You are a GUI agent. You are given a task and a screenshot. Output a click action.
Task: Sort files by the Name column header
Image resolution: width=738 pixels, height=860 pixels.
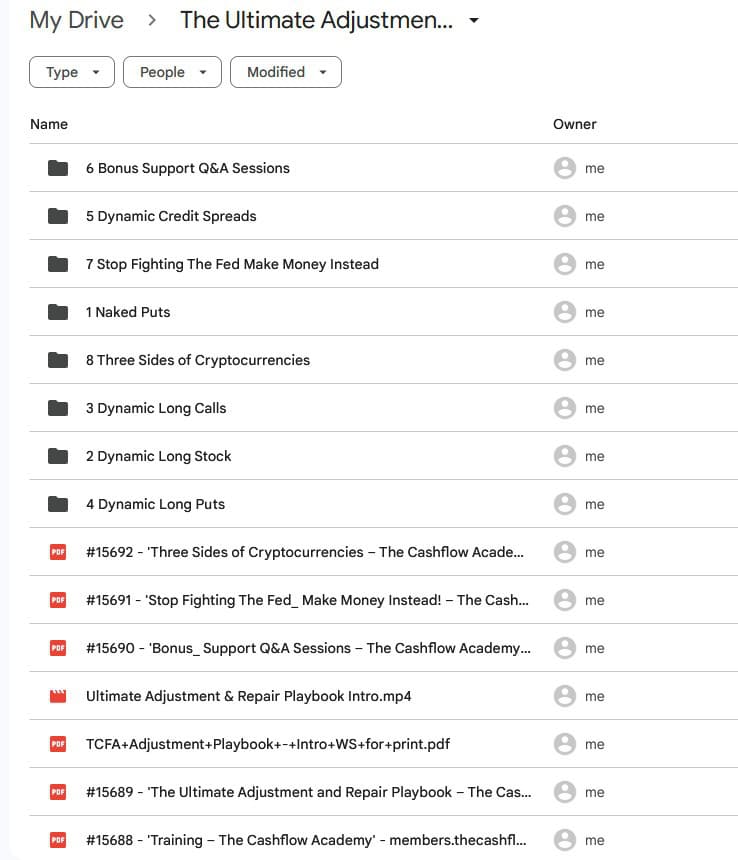[x=49, y=124]
